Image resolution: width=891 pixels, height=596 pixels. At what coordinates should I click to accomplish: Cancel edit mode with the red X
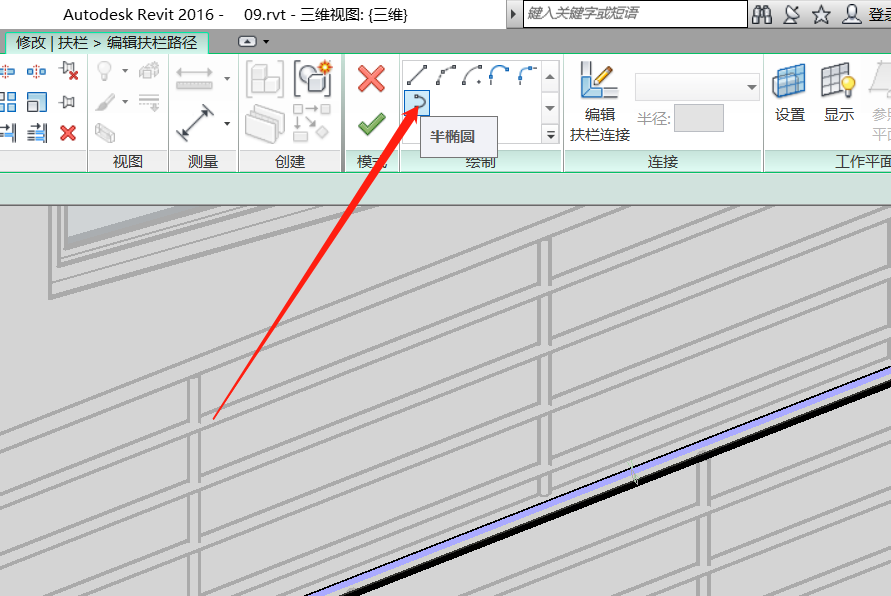[x=371, y=79]
